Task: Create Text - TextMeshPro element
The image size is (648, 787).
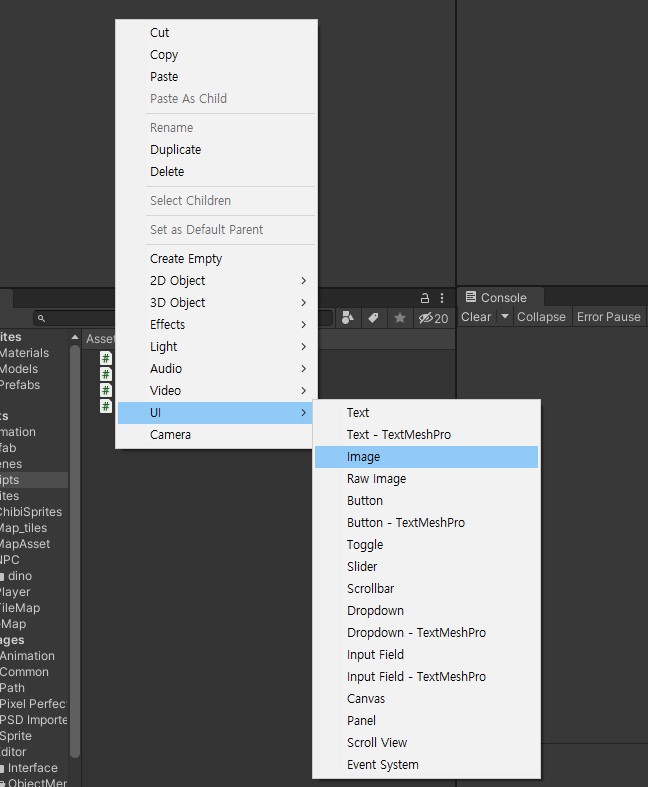Action: pos(426,435)
